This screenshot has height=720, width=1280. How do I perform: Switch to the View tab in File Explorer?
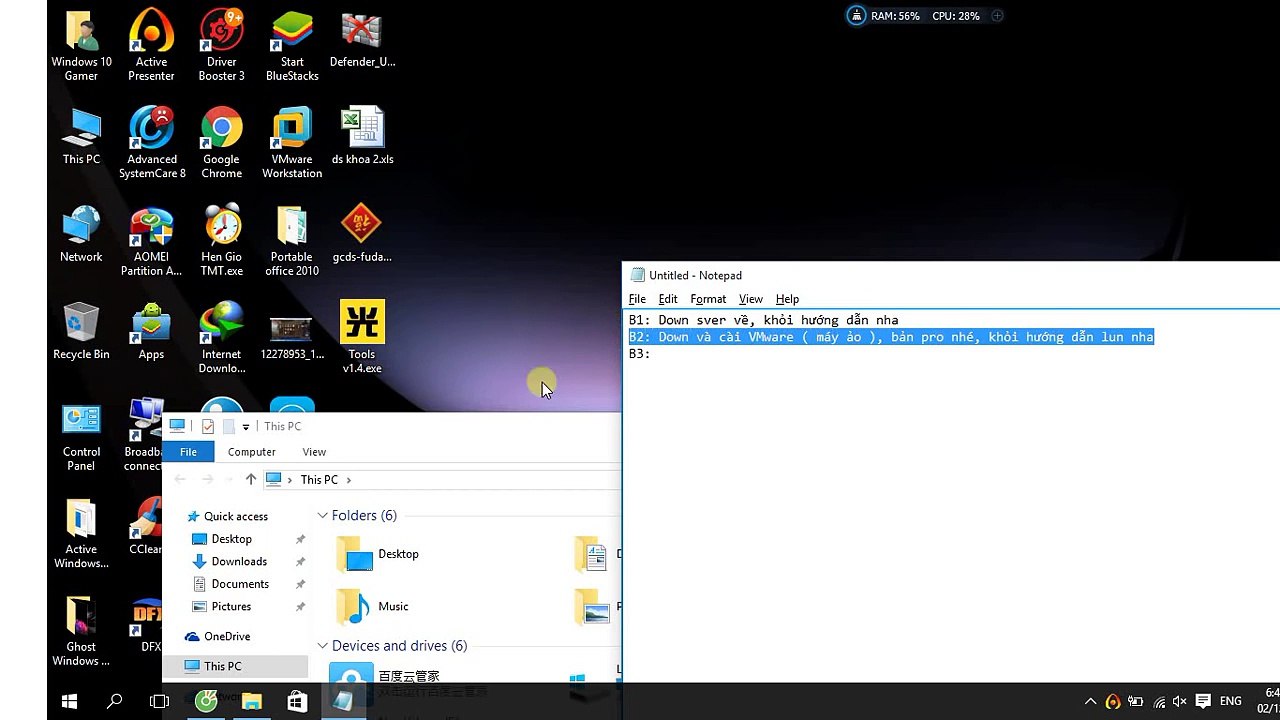coord(314,452)
